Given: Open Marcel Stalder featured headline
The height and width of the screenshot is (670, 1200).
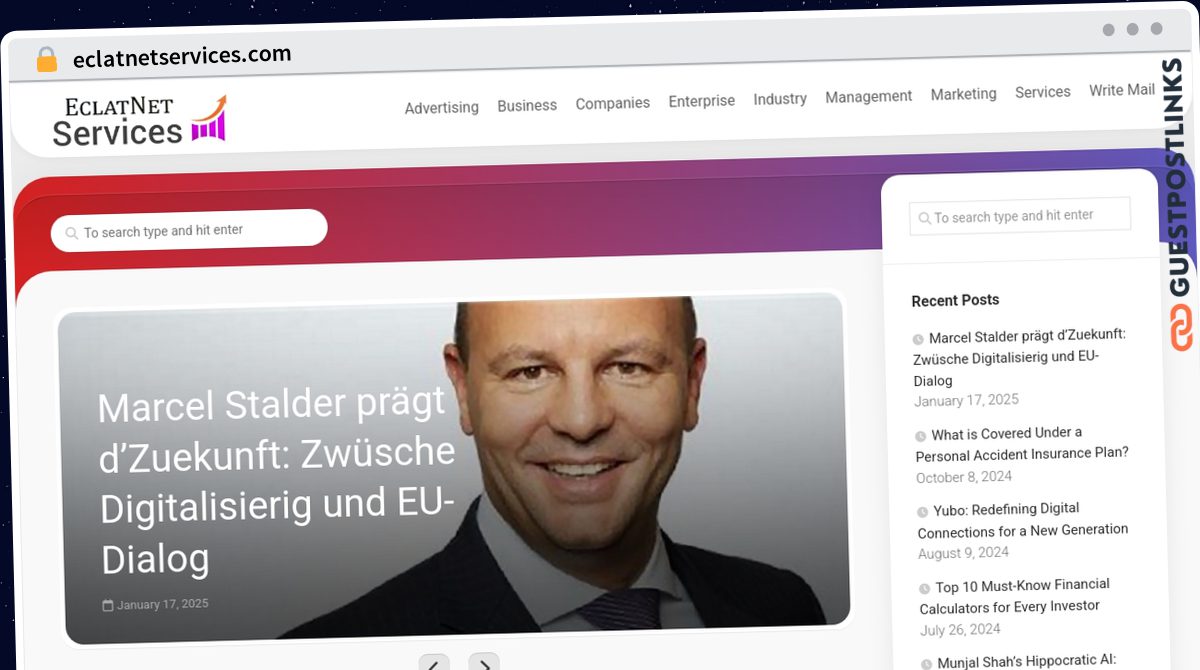Looking at the screenshot, I should point(277,481).
